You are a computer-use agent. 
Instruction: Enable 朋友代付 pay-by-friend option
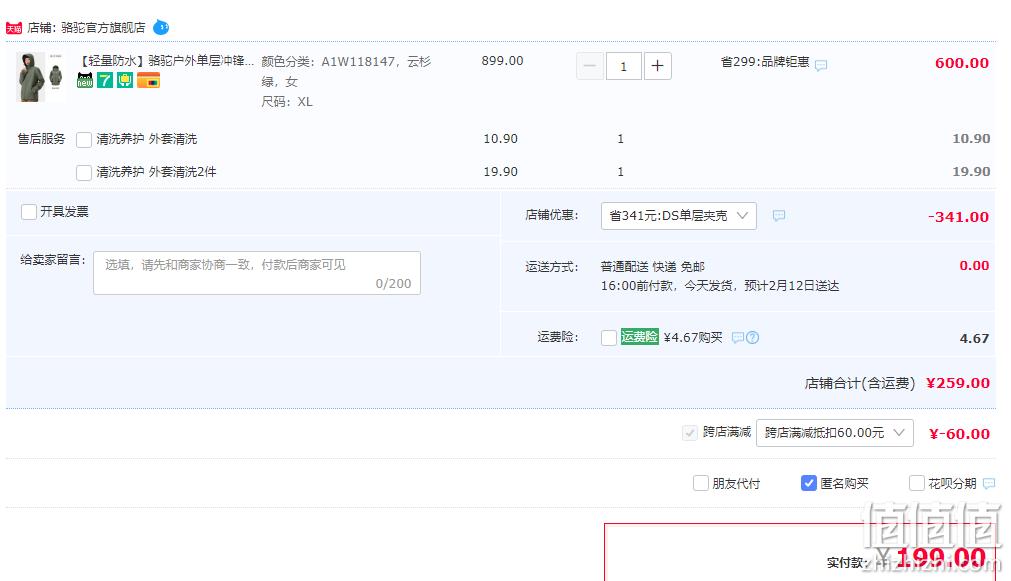tap(701, 483)
